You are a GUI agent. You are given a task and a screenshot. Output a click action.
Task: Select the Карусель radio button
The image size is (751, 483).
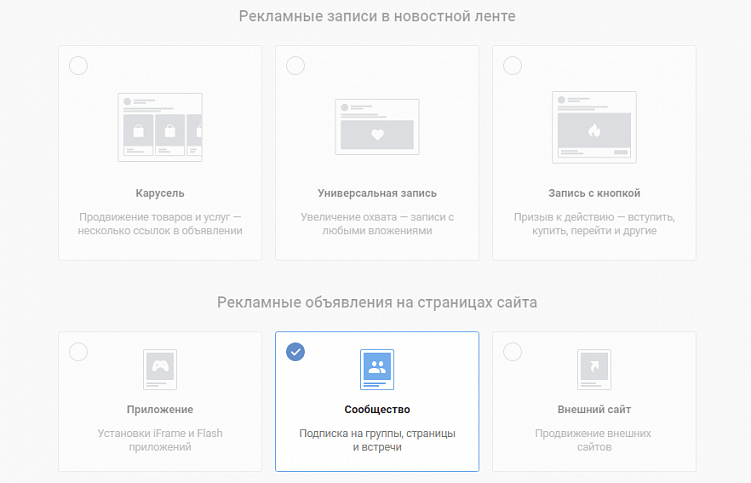point(79,66)
